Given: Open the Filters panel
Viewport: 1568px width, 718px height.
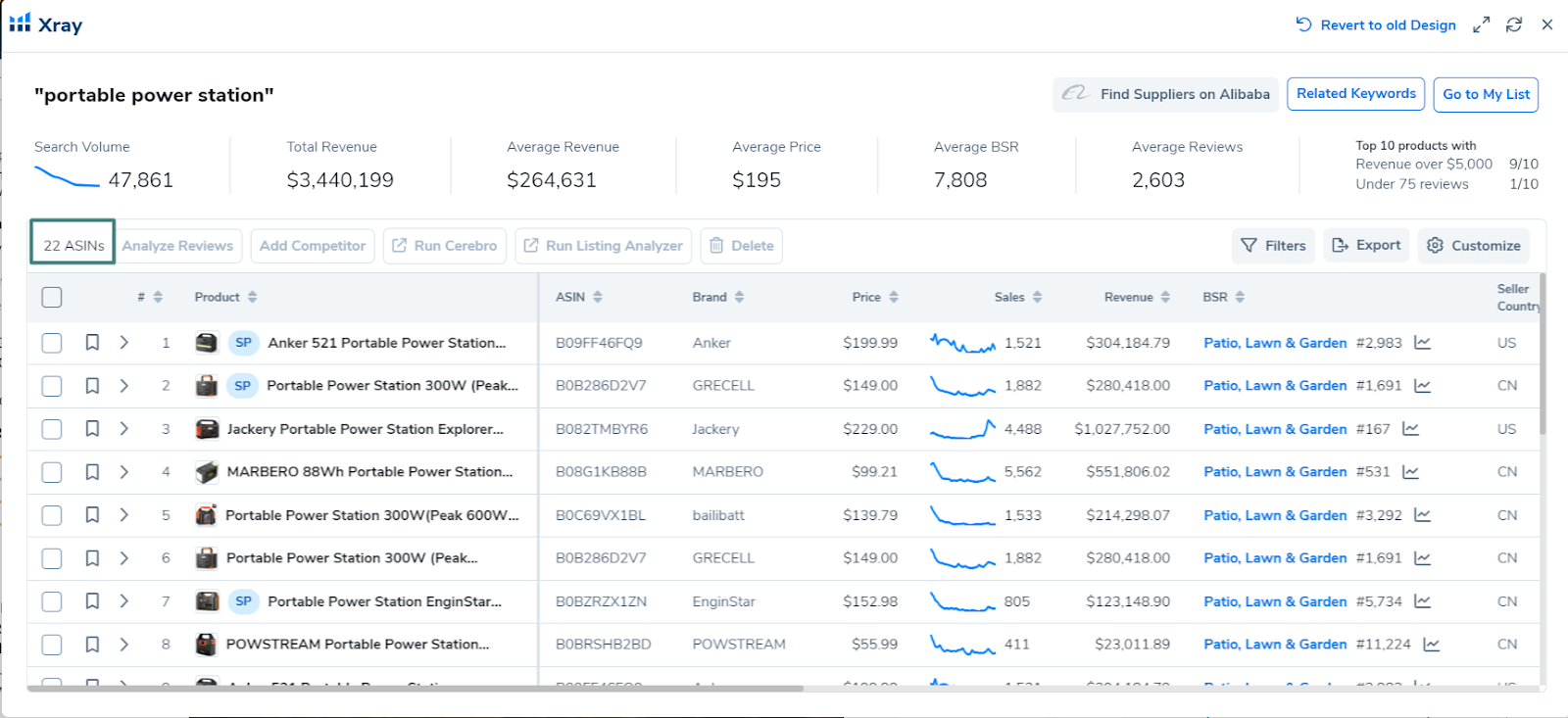Looking at the screenshot, I should coord(1273,246).
